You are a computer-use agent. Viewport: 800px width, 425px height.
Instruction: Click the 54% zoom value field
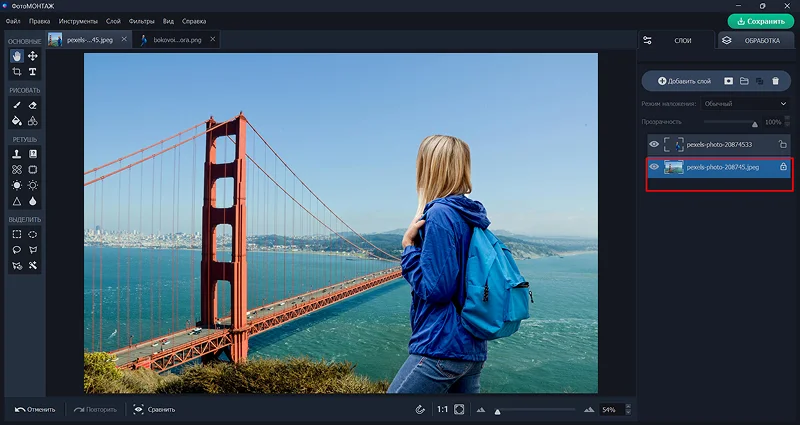[611, 409]
